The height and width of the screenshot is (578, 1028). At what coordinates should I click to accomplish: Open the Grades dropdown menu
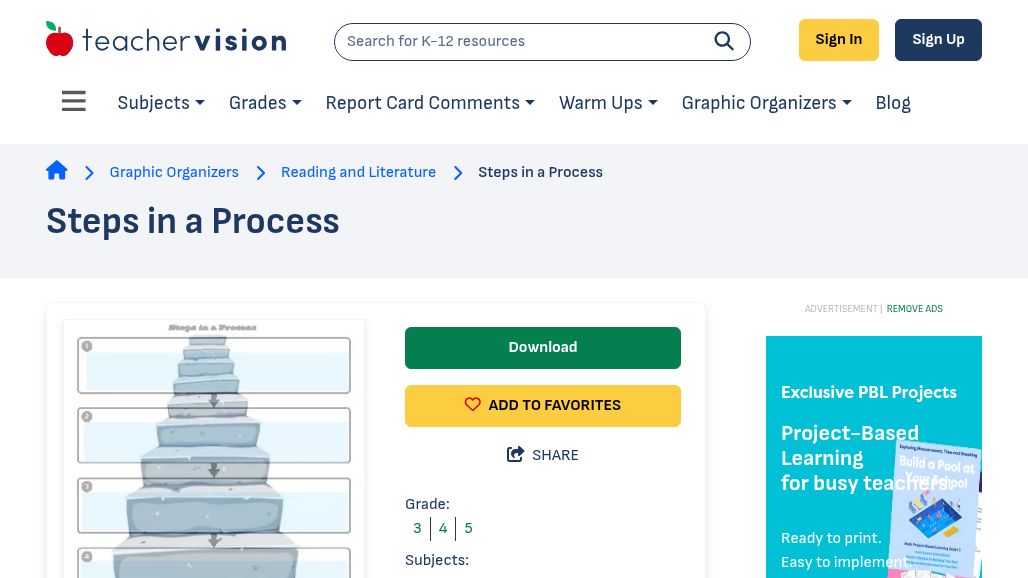[264, 103]
